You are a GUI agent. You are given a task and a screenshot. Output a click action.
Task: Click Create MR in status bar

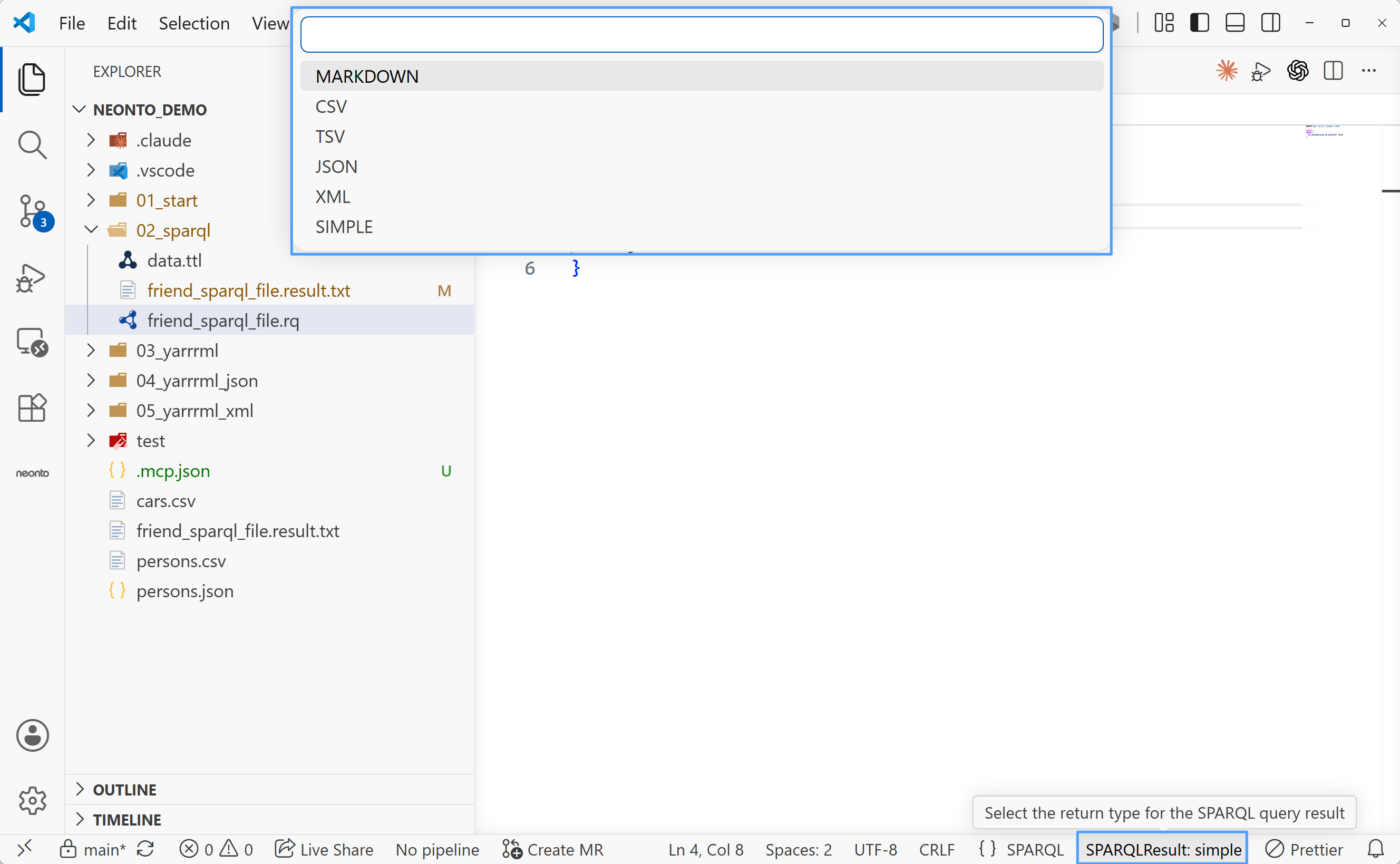pos(553,849)
